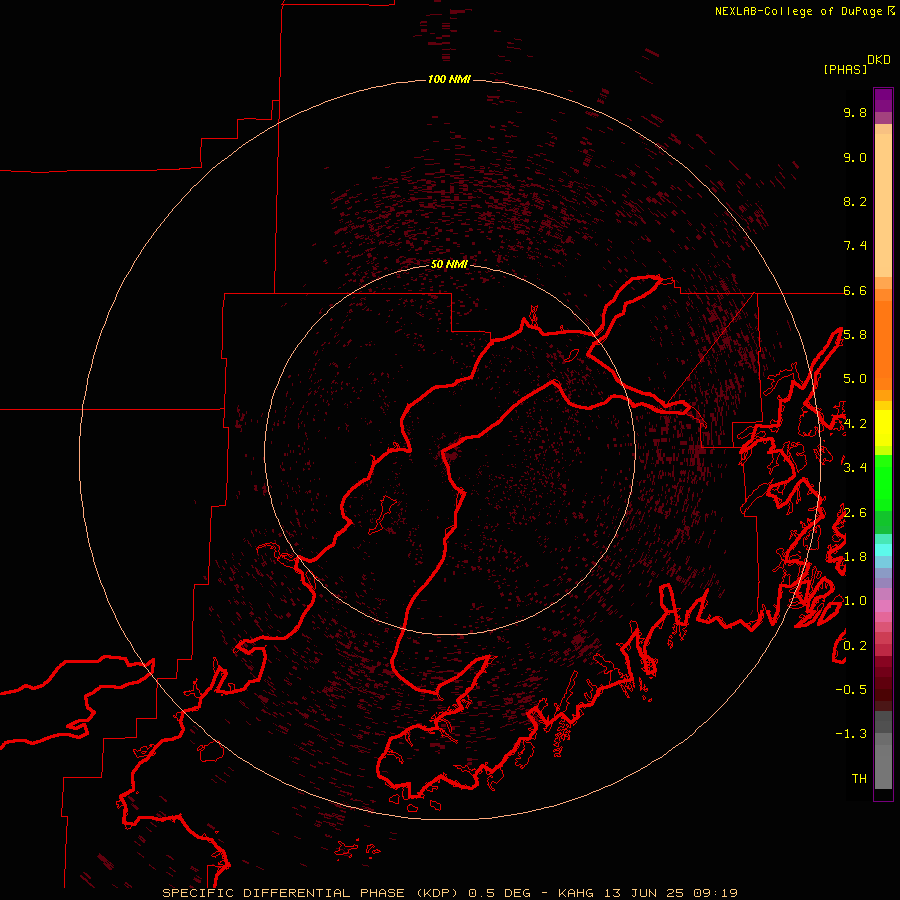
Task: Click the 100 NMI range ring label
Action: 449,79
